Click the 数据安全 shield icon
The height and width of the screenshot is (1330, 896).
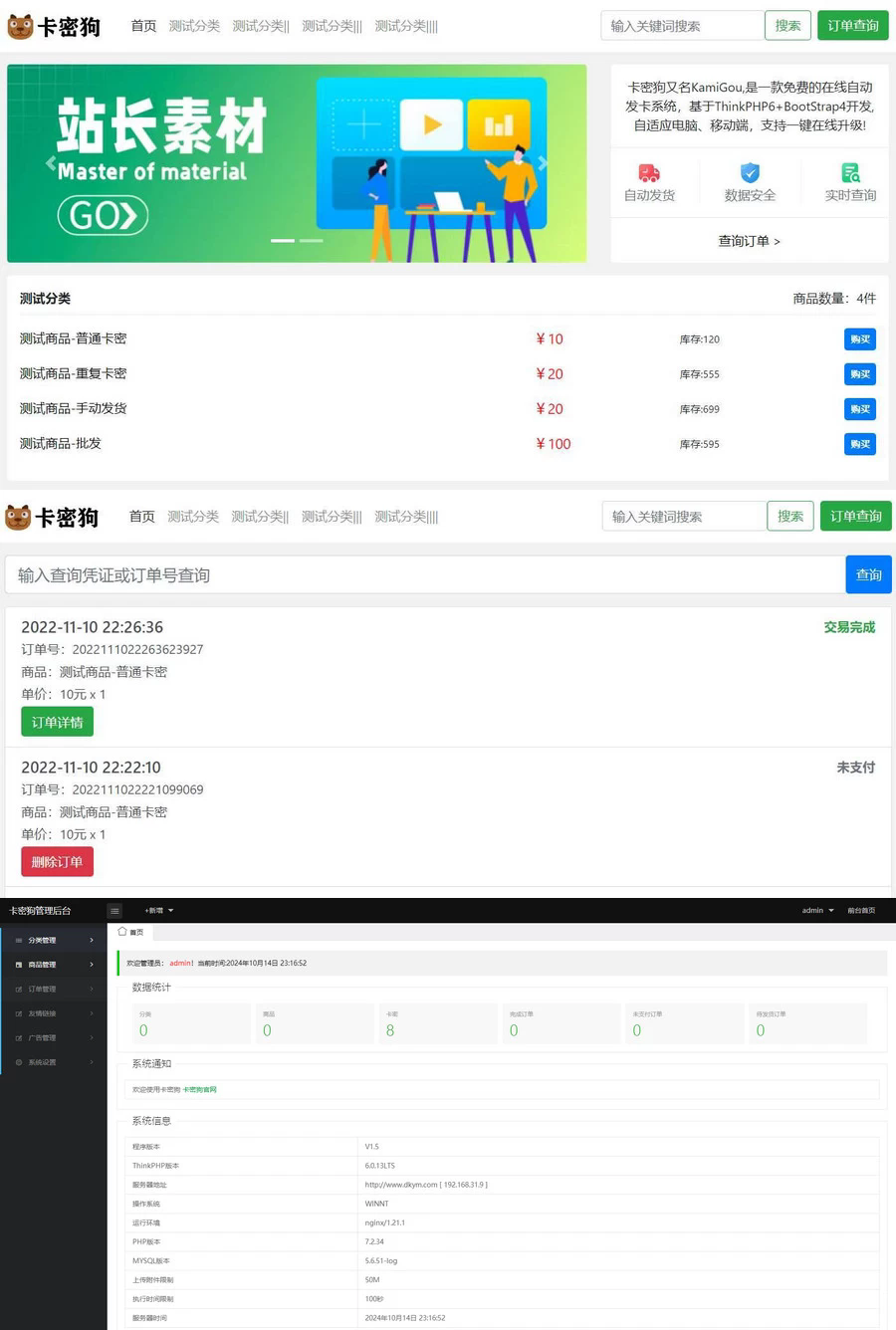point(750,173)
